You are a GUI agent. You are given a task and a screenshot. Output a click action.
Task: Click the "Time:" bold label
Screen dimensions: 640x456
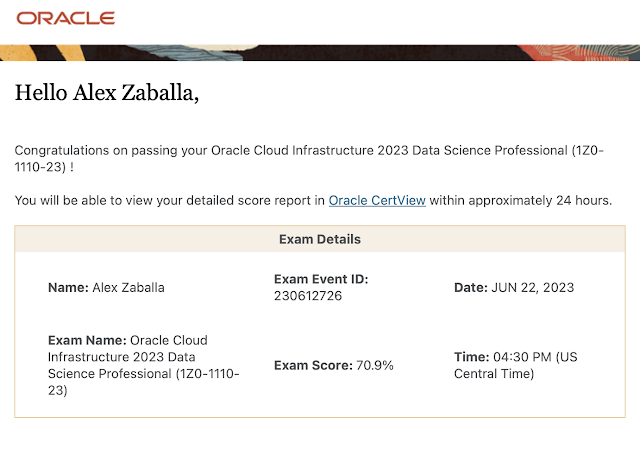point(471,357)
